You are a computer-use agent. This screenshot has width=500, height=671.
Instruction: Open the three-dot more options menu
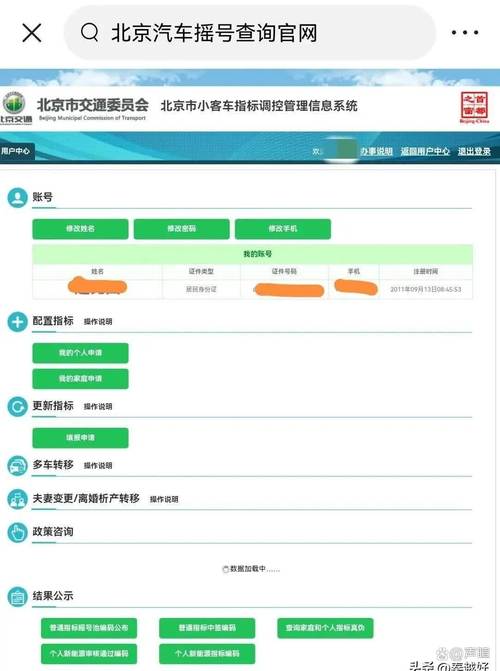click(x=465, y=33)
